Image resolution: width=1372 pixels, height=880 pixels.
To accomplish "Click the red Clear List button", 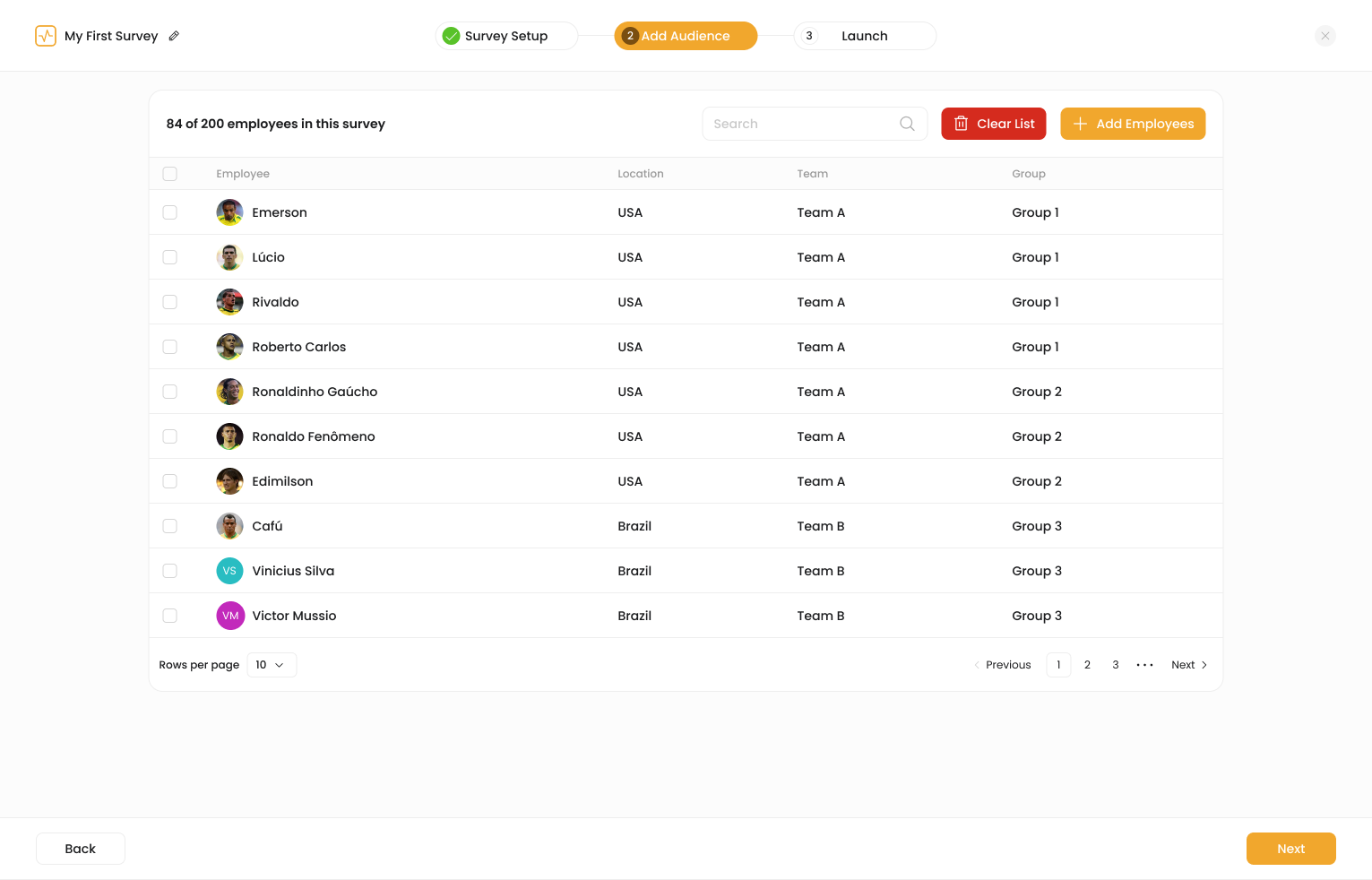I will [x=994, y=124].
